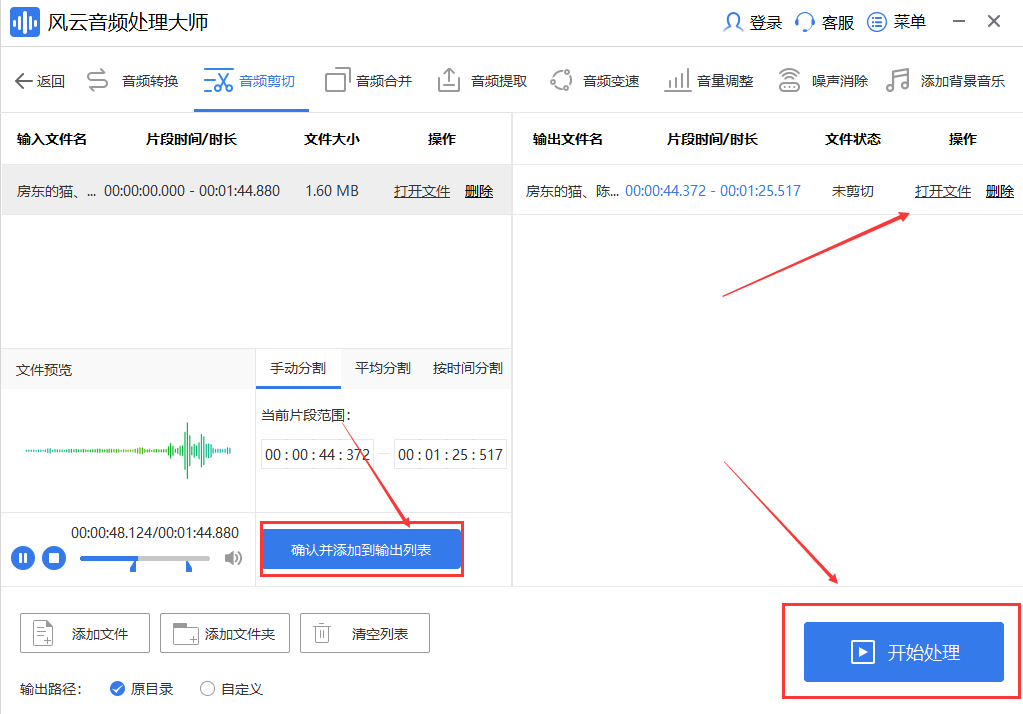The image size is (1023, 714).
Task: Delete the output file 房东的猫
Action: click(x=1000, y=190)
